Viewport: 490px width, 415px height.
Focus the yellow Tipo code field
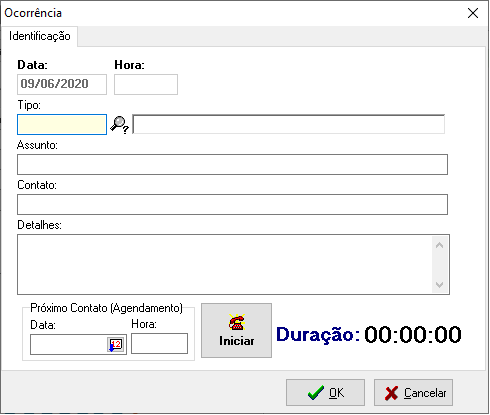(x=62, y=125)
